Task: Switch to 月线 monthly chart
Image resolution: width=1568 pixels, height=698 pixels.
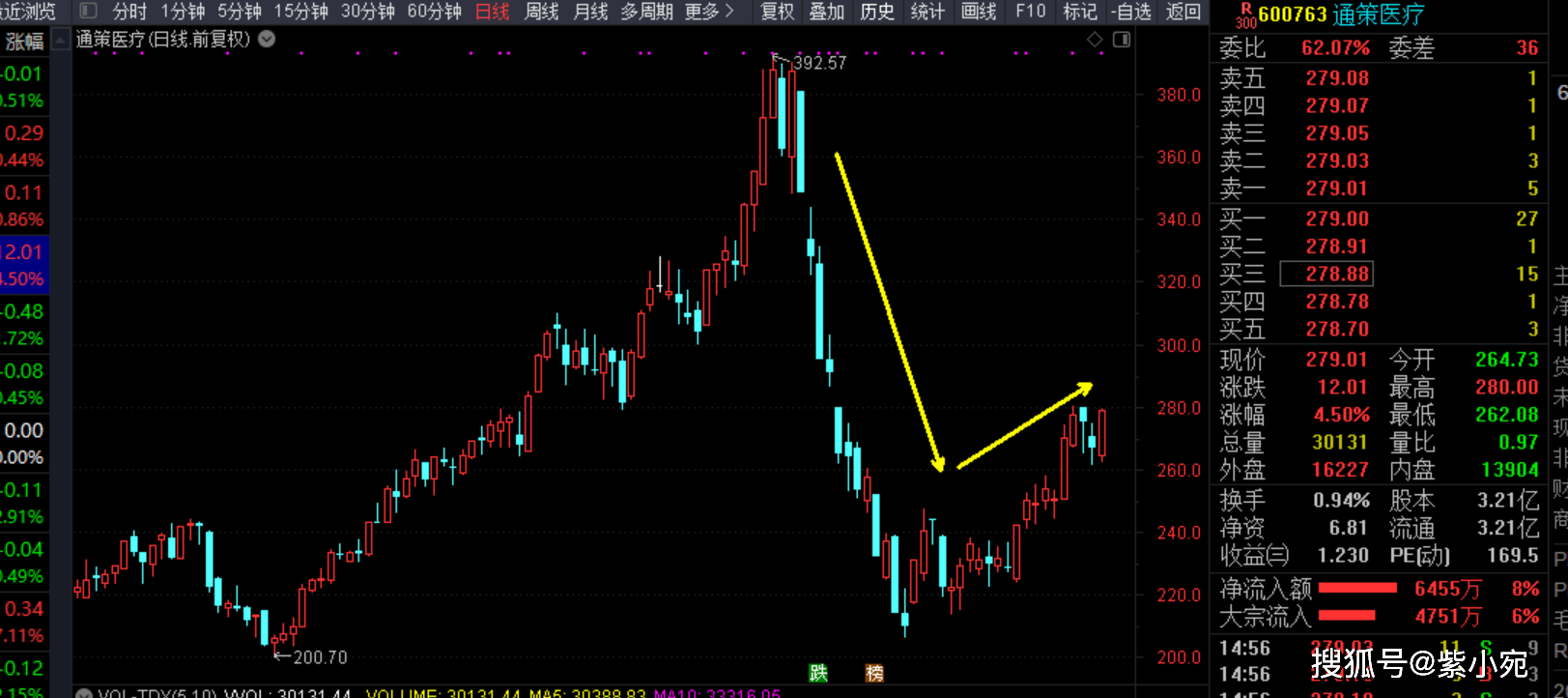Action: tap(590, 12)
